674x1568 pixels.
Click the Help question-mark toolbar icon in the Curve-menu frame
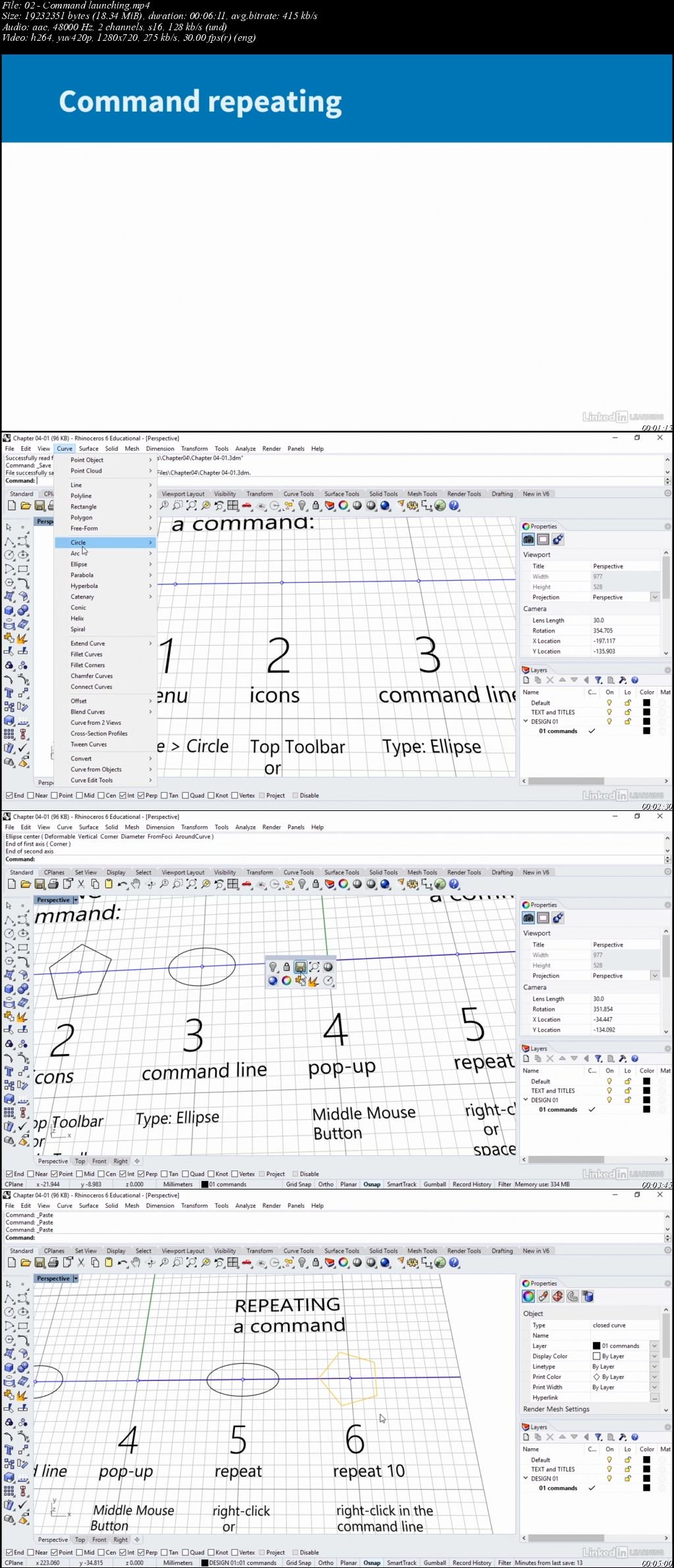pyautogui.click(x=454, y=506)
